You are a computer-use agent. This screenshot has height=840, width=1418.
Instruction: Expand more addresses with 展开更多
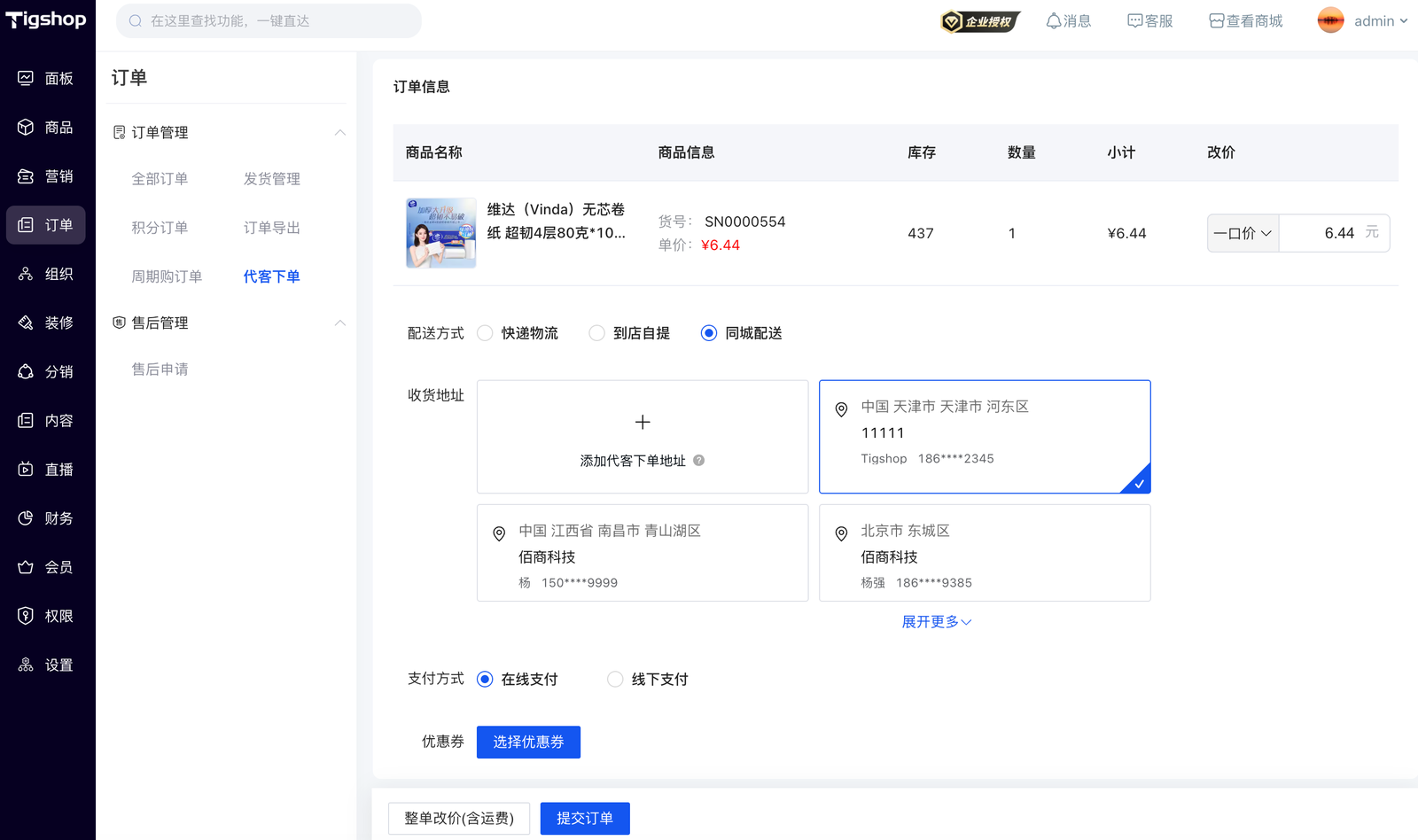(x=936, y=622)
